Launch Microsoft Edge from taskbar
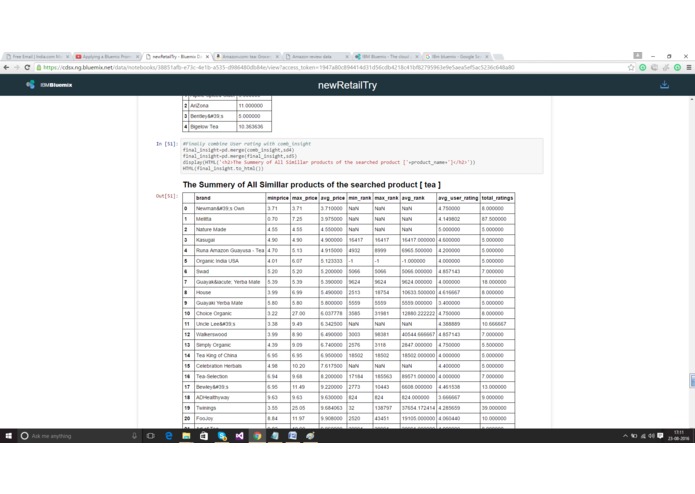 pos(169,436)
